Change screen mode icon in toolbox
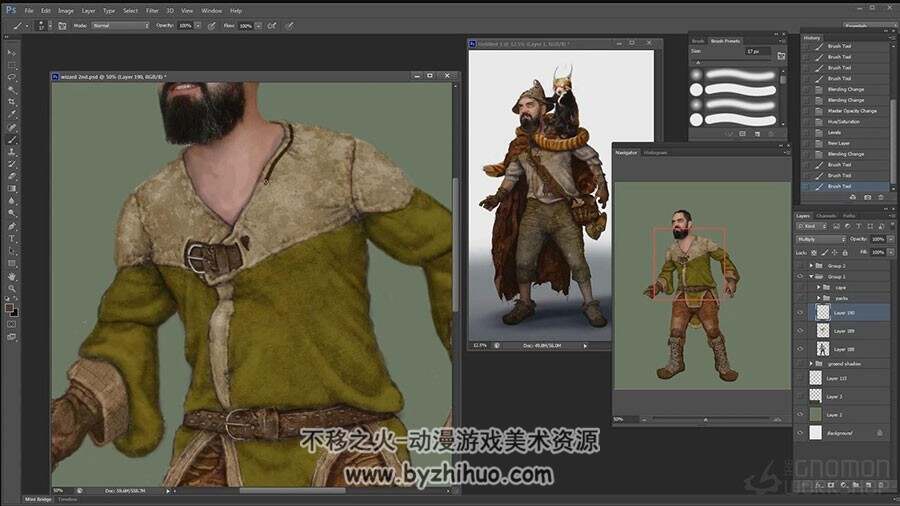The height and width of the screenshot is (506, 900). (11, 337)
